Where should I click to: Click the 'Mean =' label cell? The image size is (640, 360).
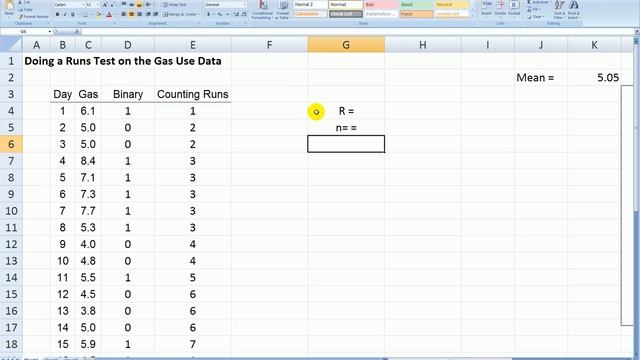pos(541,78)
